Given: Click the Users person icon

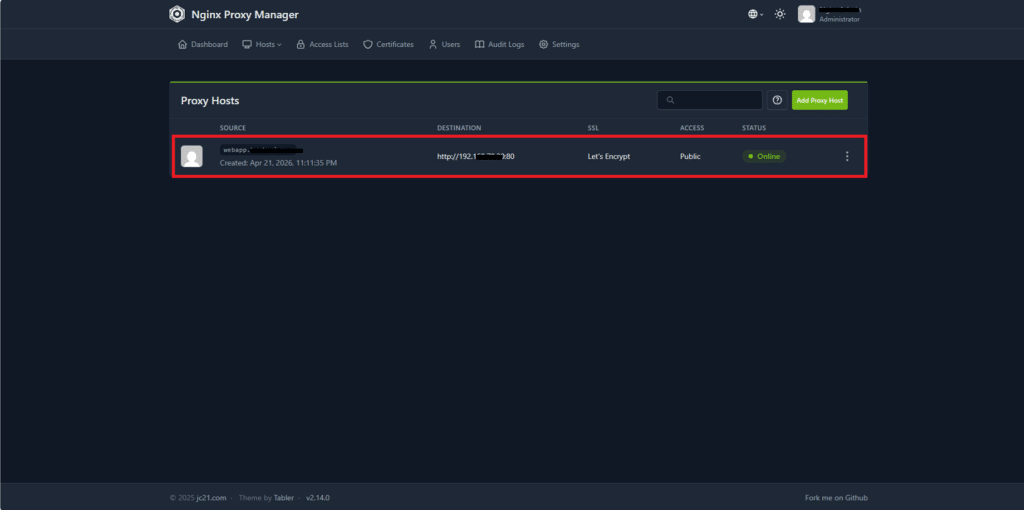Looking at the screenshot, I should coord(433,44).
